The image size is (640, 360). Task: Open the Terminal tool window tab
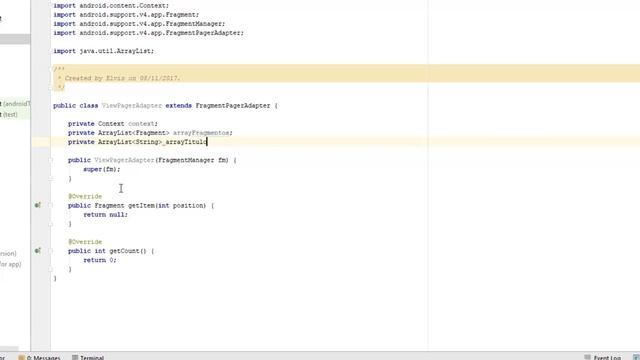tap(88, 358)
